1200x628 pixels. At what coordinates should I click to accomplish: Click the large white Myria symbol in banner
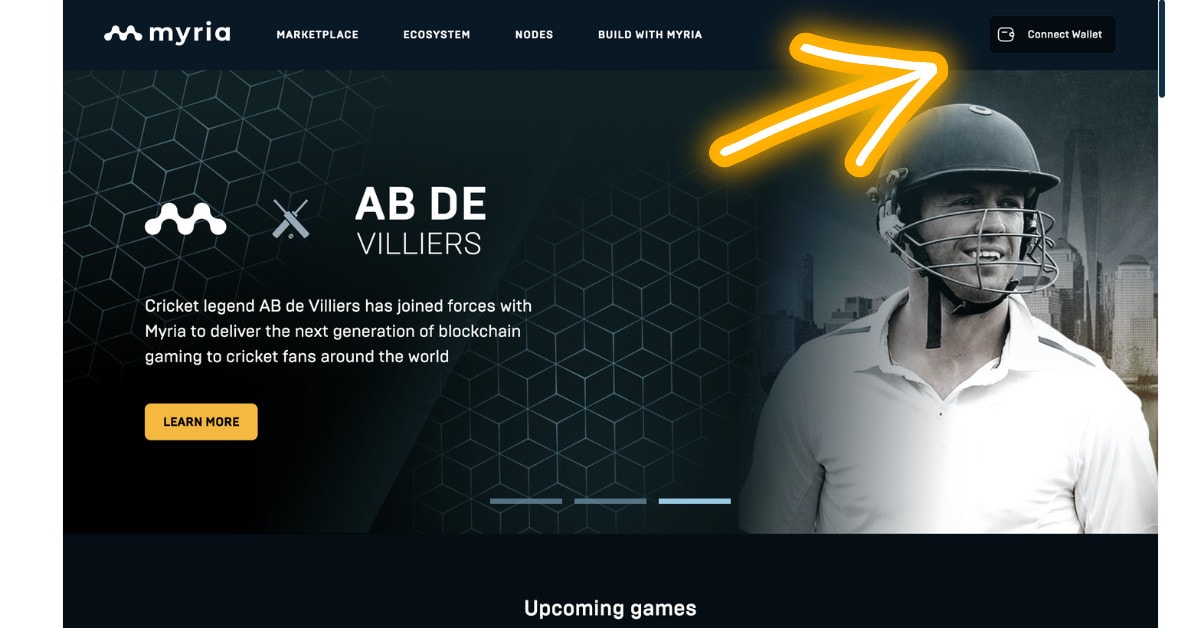pyautogui.click(x=186, y=219)
